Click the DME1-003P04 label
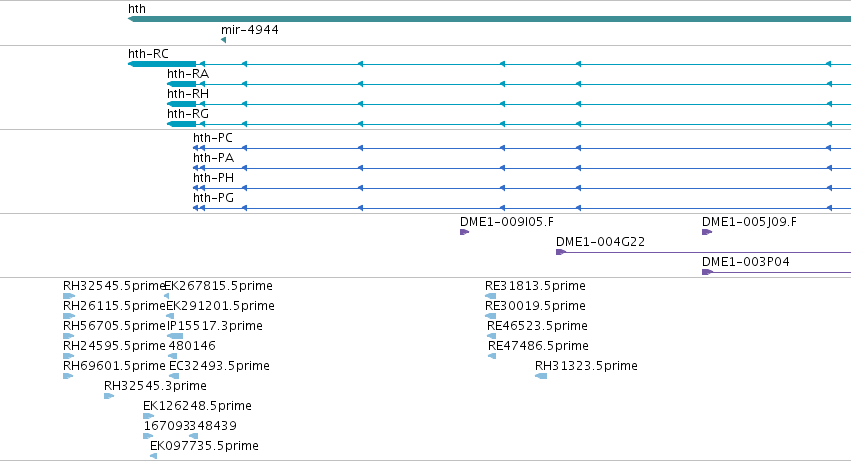Viewport: 851px width, 461px height. (x=746, y=262)
